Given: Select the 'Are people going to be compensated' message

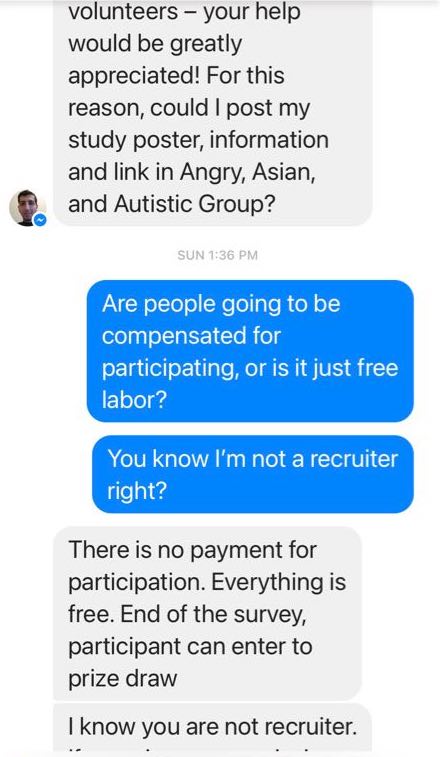Looking at the screenshot, I should [250, 351].
